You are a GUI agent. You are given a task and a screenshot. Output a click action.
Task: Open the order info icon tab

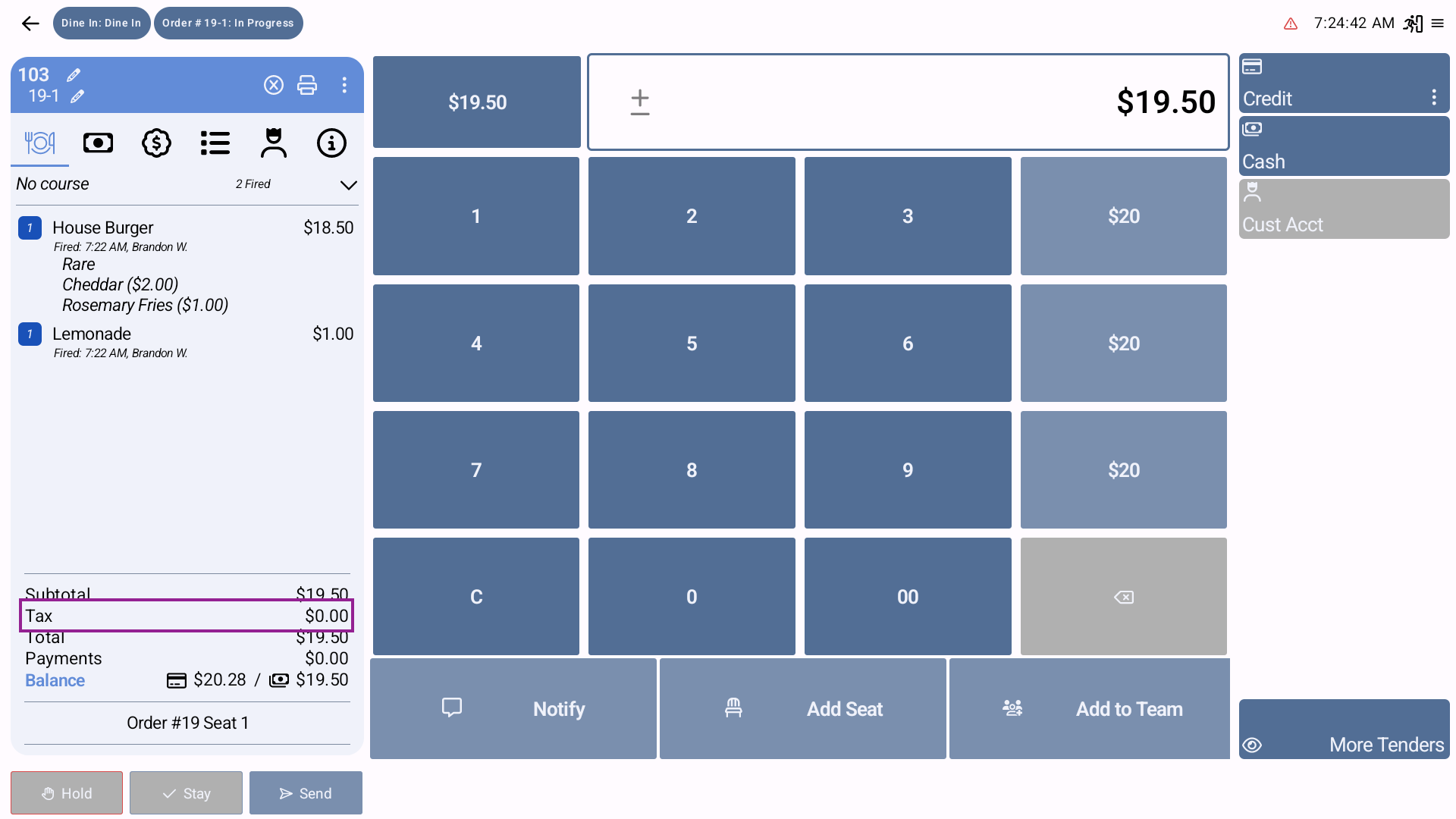(331, 143)
